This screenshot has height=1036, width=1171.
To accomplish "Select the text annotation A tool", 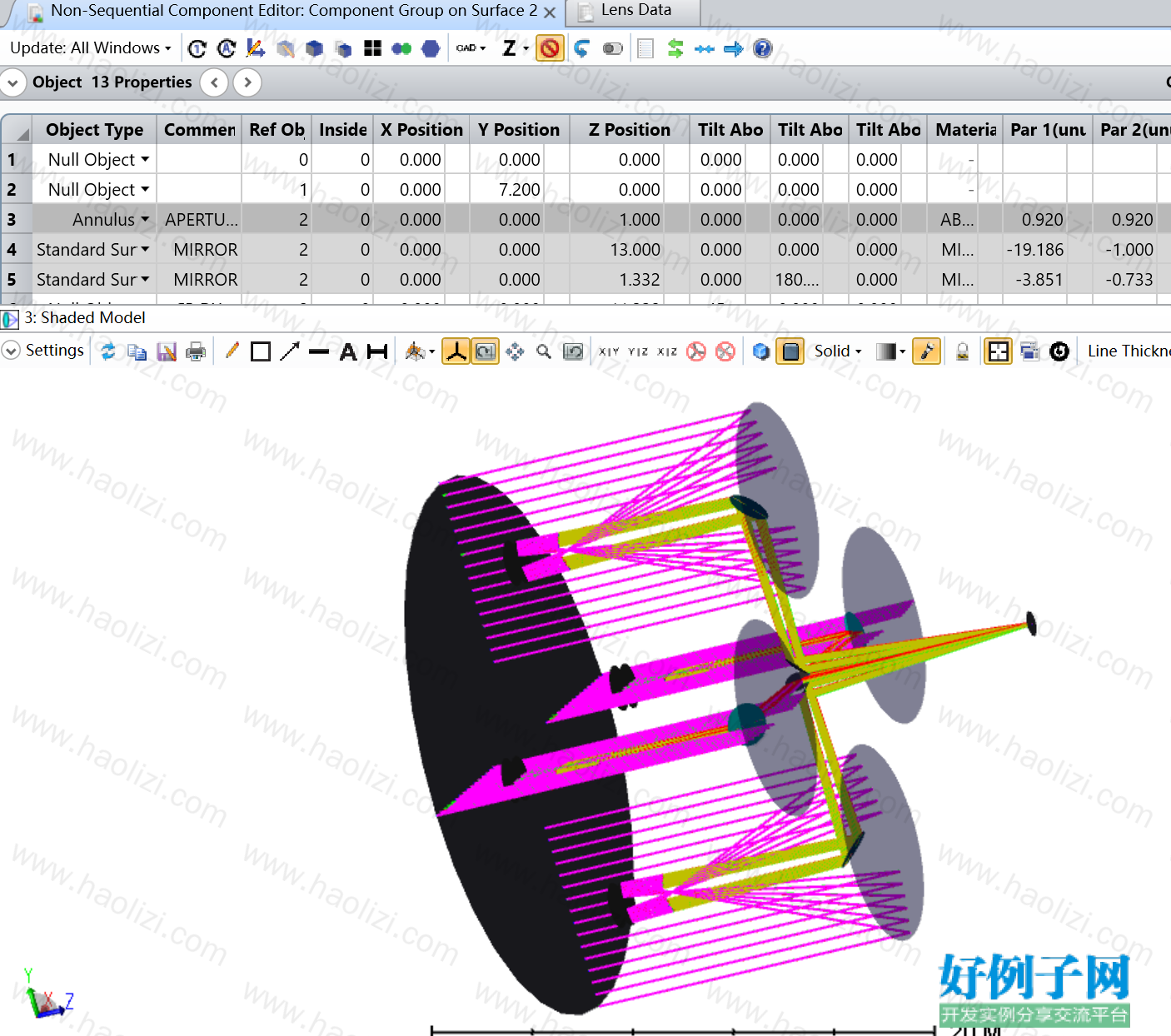I will coord(348,351).
